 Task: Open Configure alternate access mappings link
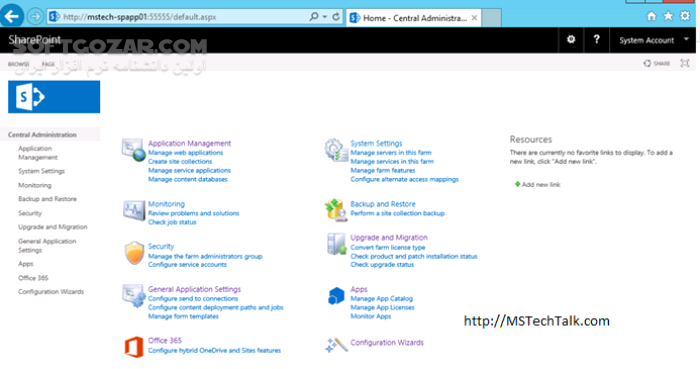pos(404,179)
